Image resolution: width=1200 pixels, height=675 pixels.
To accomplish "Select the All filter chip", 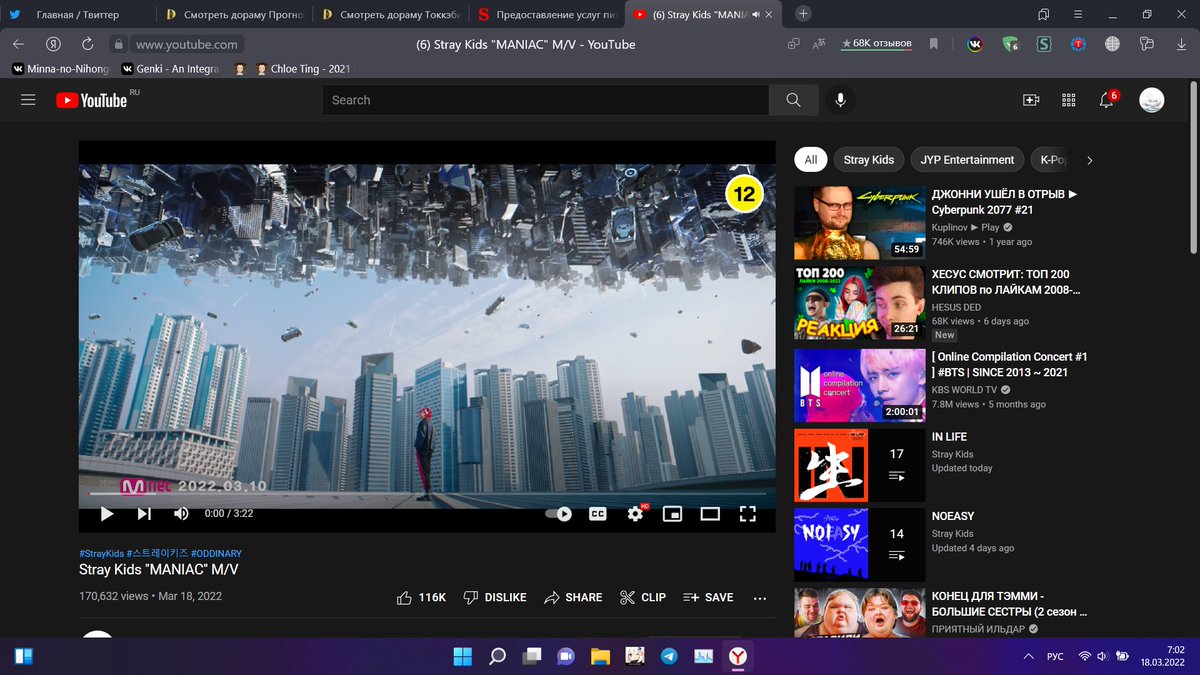I will (x=810, y=160).
